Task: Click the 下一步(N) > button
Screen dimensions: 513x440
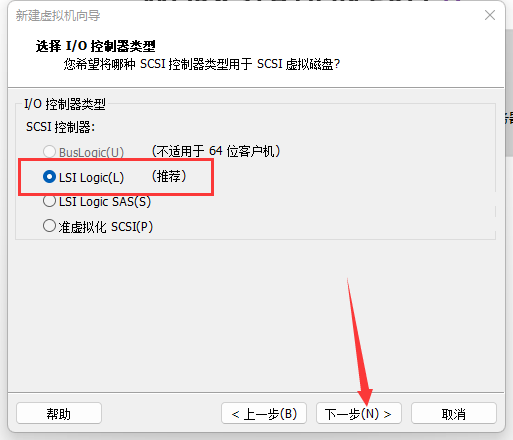Action: [359, 413]
